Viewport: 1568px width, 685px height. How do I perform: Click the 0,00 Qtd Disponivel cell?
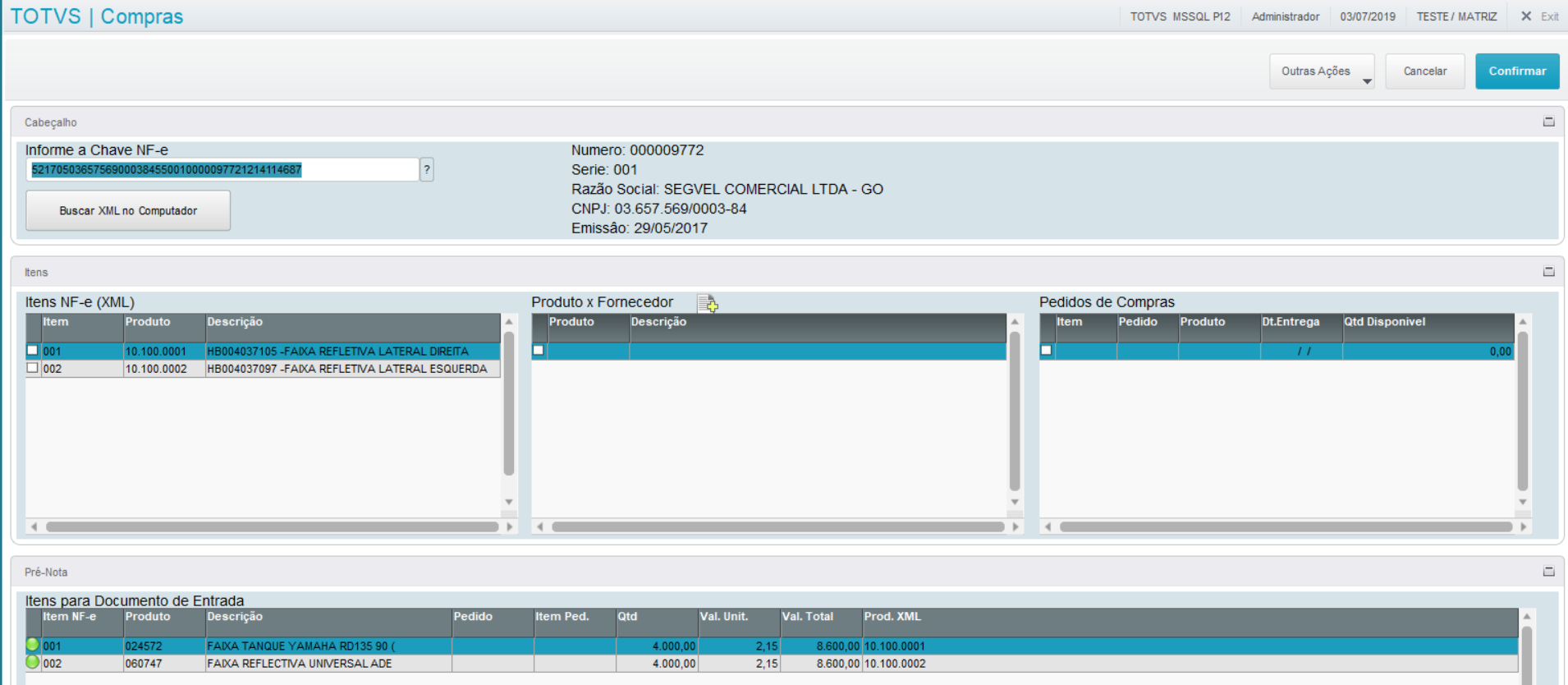click(1428, 351)
